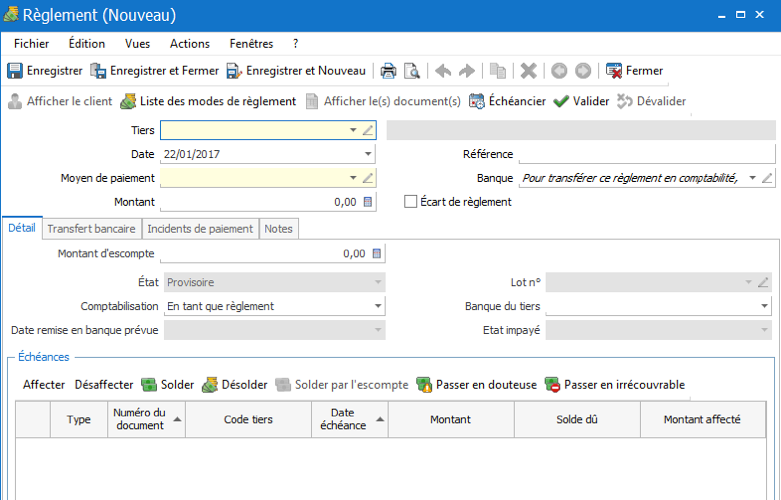The image size is (781, 500).
Task: Click the Valider green checkmark
Action: 561,101
